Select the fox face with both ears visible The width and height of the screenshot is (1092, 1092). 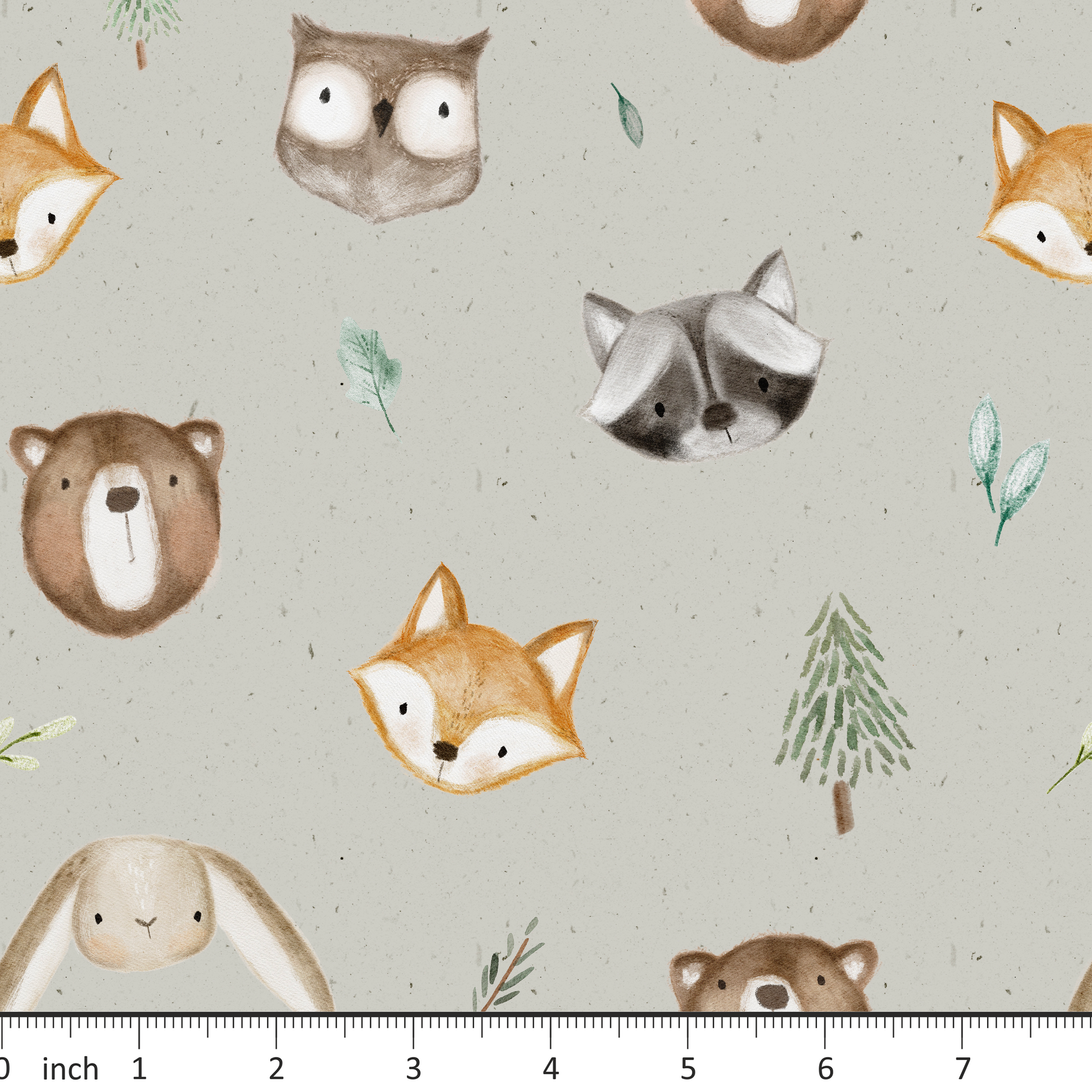[x=472, y=680]
